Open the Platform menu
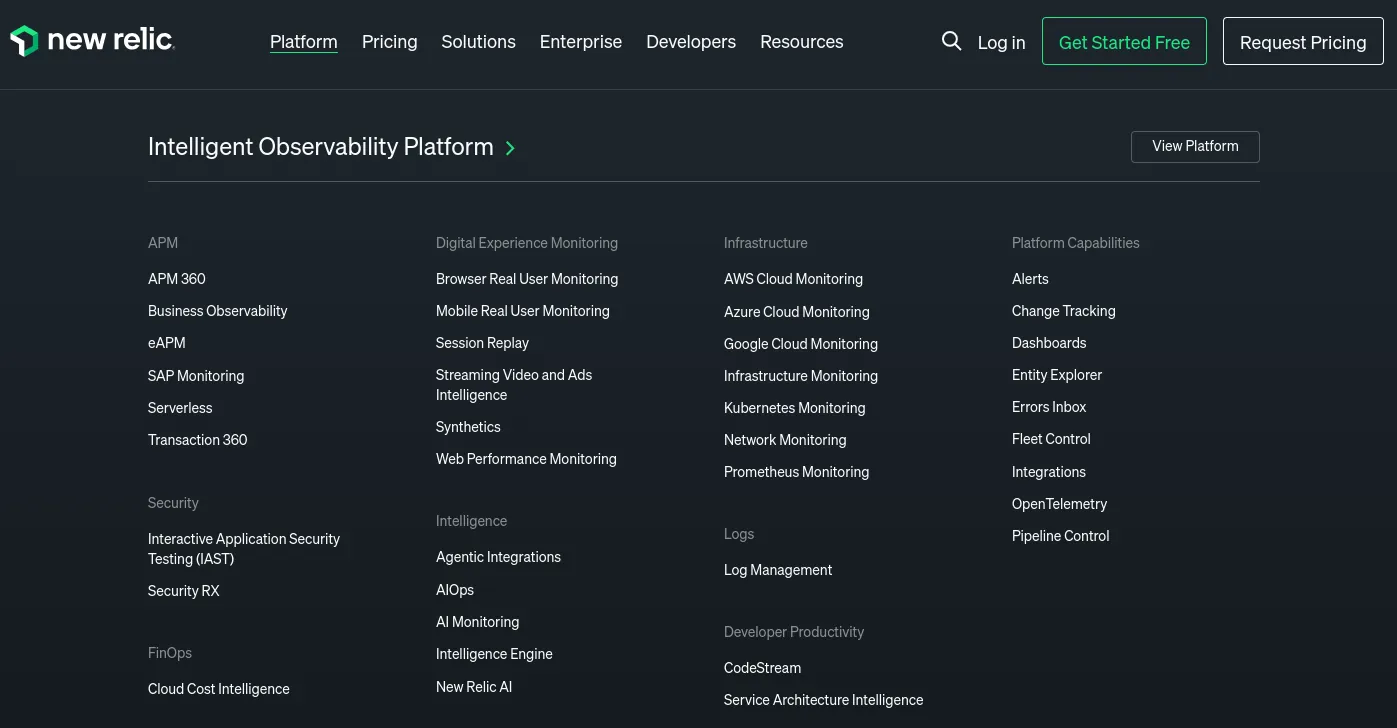Image resolution: width=1397 pixels, height=728 pixels. (x=304, y=42)
